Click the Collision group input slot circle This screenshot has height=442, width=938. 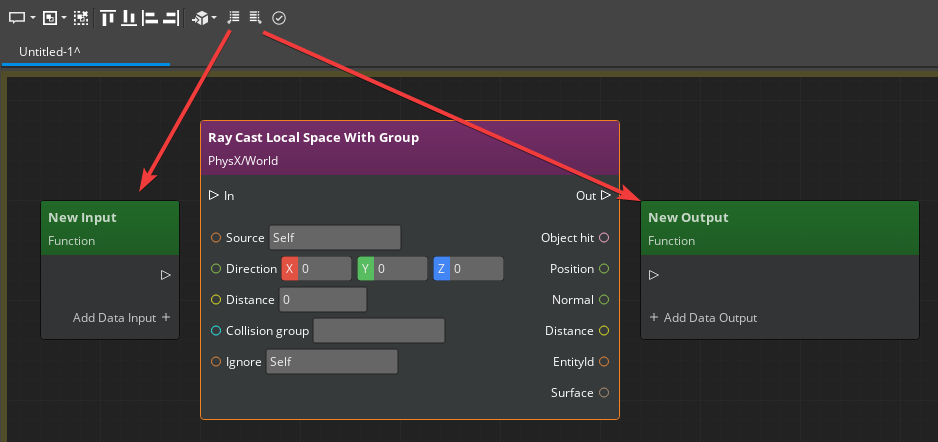pos(216,331)
